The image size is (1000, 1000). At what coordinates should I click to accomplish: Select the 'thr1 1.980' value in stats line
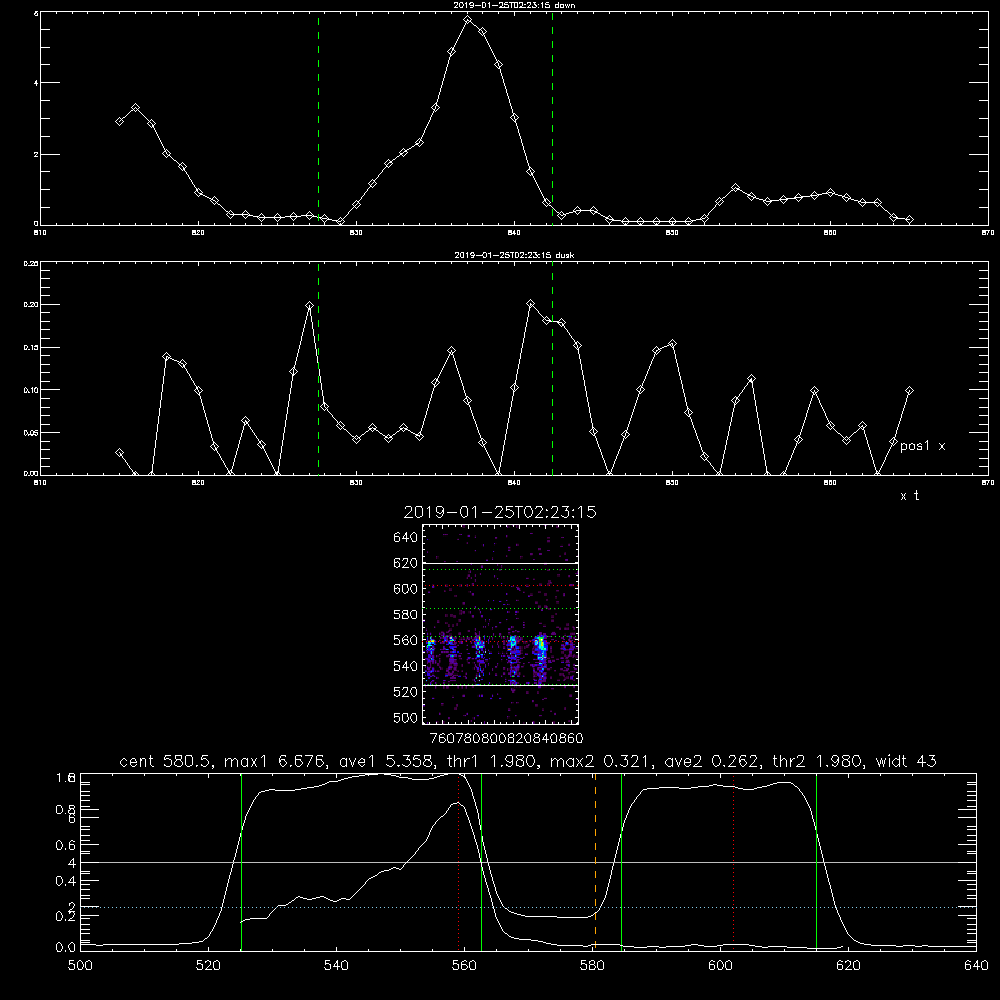492,761
